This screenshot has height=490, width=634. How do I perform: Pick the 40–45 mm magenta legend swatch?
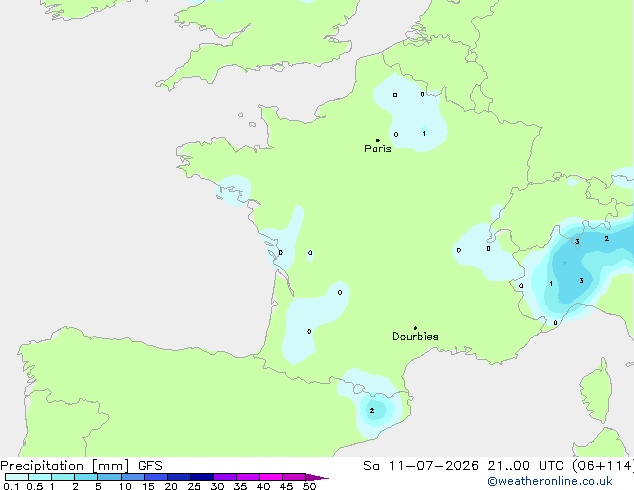(x=271, y=477)
